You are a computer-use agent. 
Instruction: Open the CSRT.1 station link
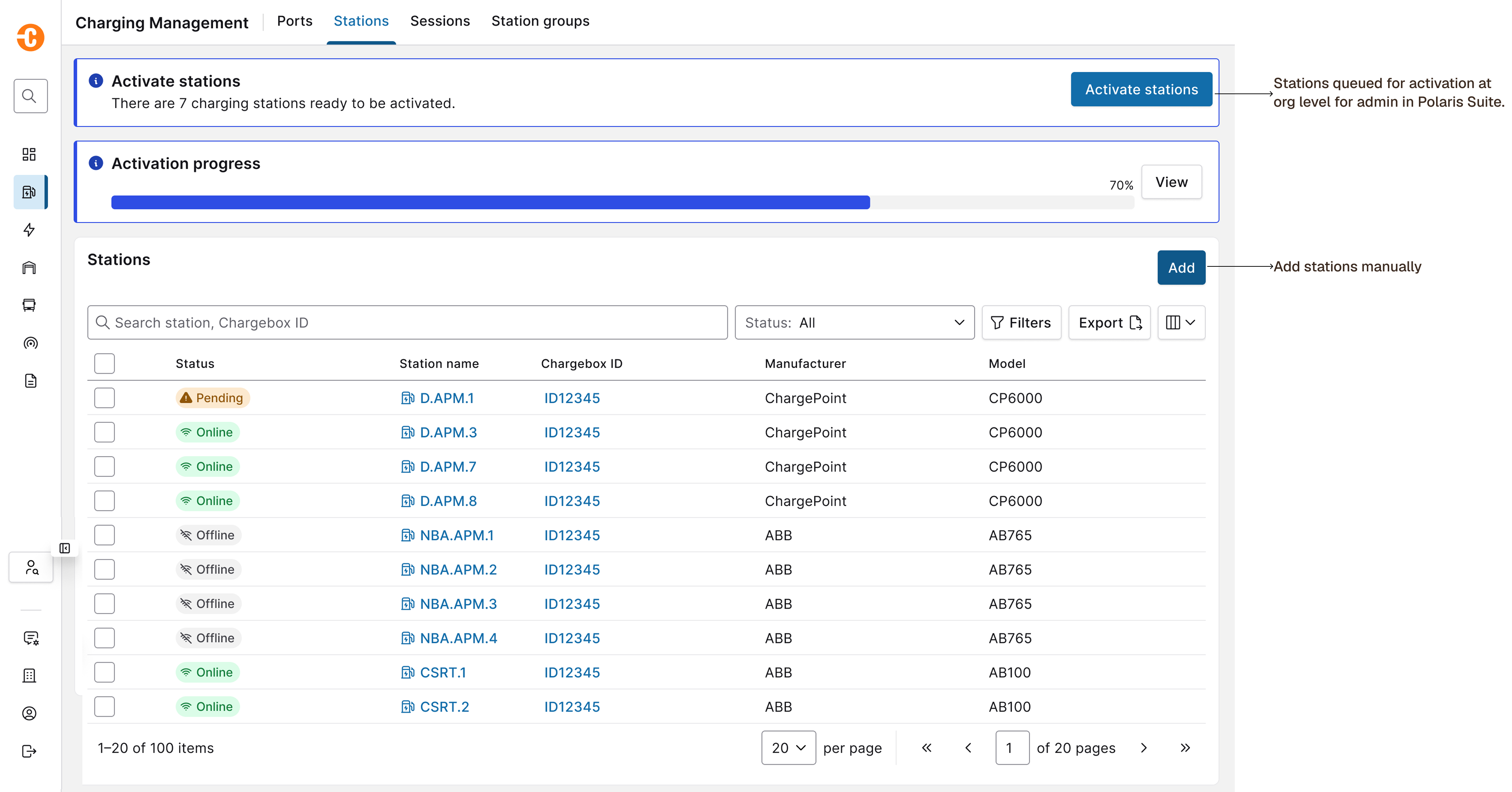(443, 672)
